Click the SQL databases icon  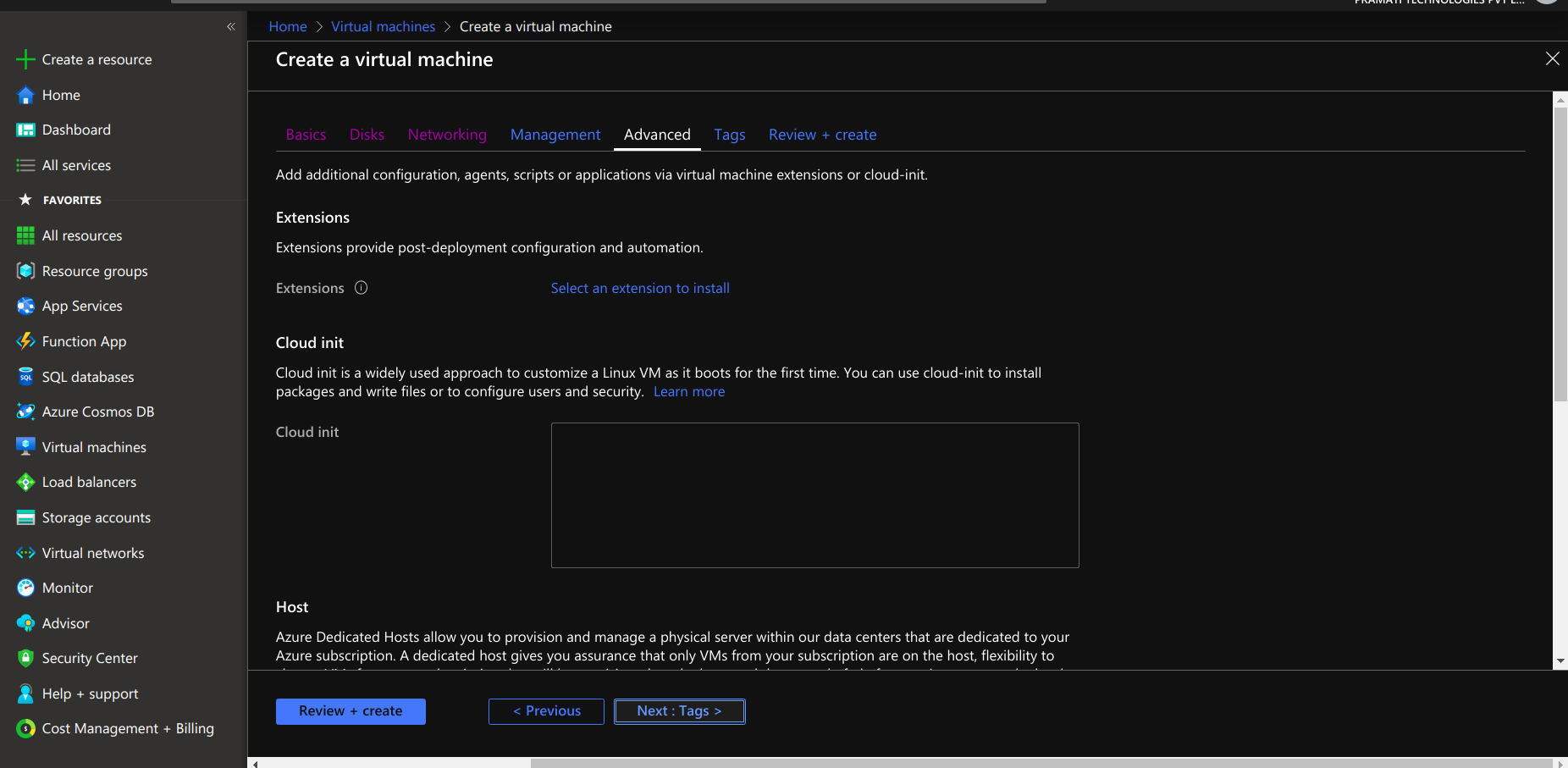(x=25, y=377)
